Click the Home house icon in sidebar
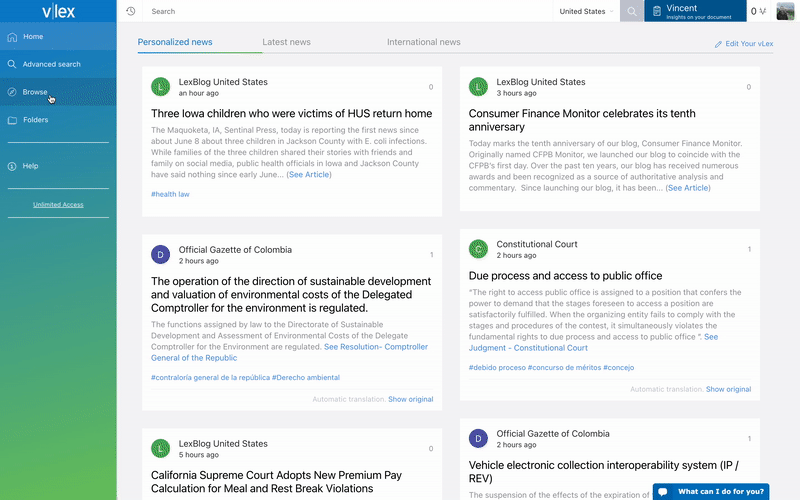The height and width of the screenshot is (500, 800). pos(12,37)
